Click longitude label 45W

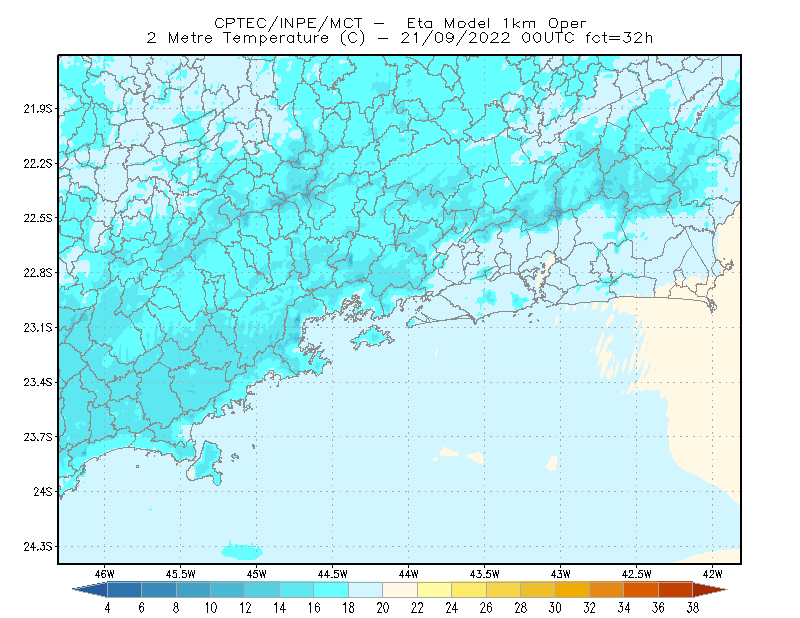[x=257, y=574]
